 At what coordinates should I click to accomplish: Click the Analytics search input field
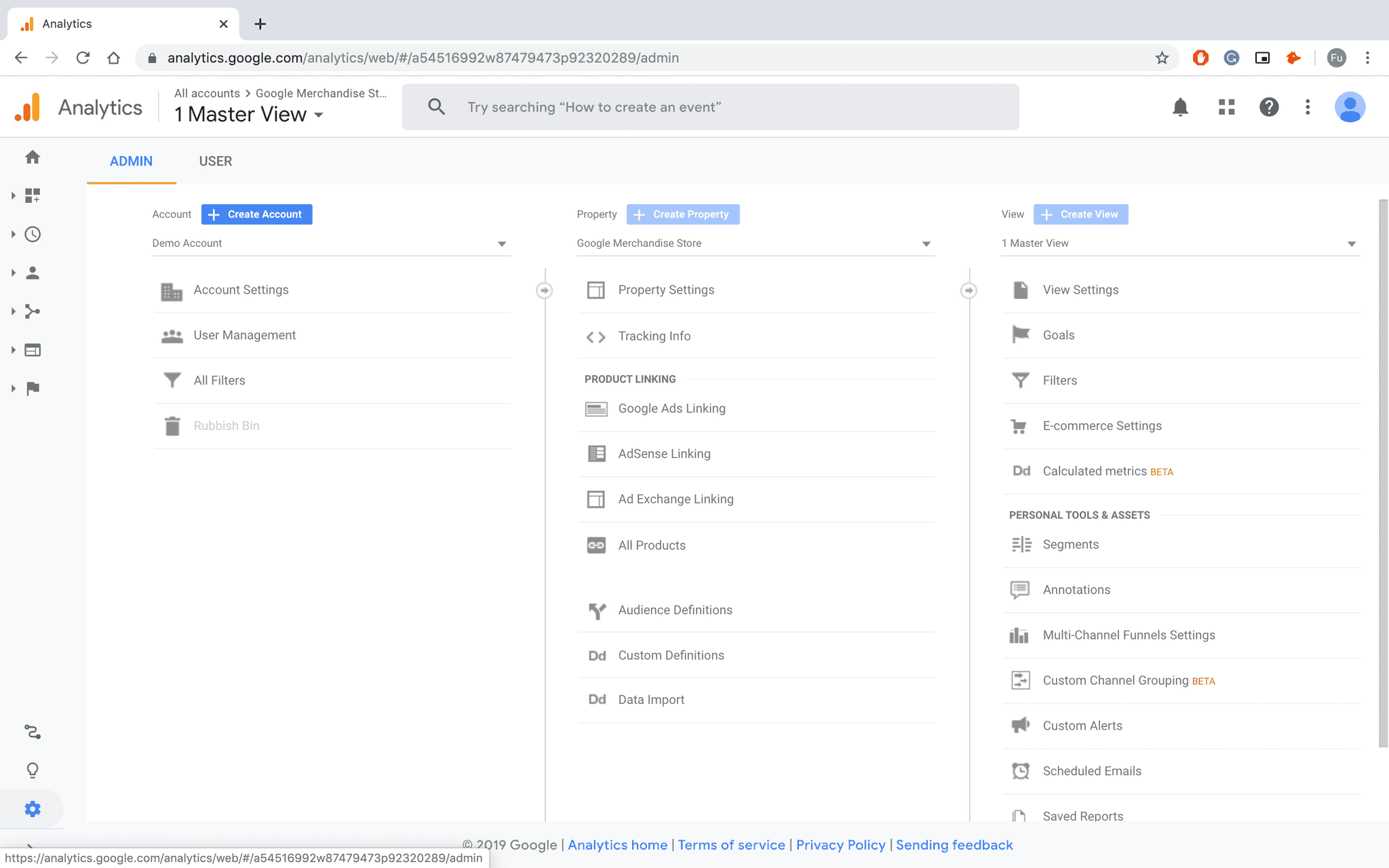tap(710, 107)
